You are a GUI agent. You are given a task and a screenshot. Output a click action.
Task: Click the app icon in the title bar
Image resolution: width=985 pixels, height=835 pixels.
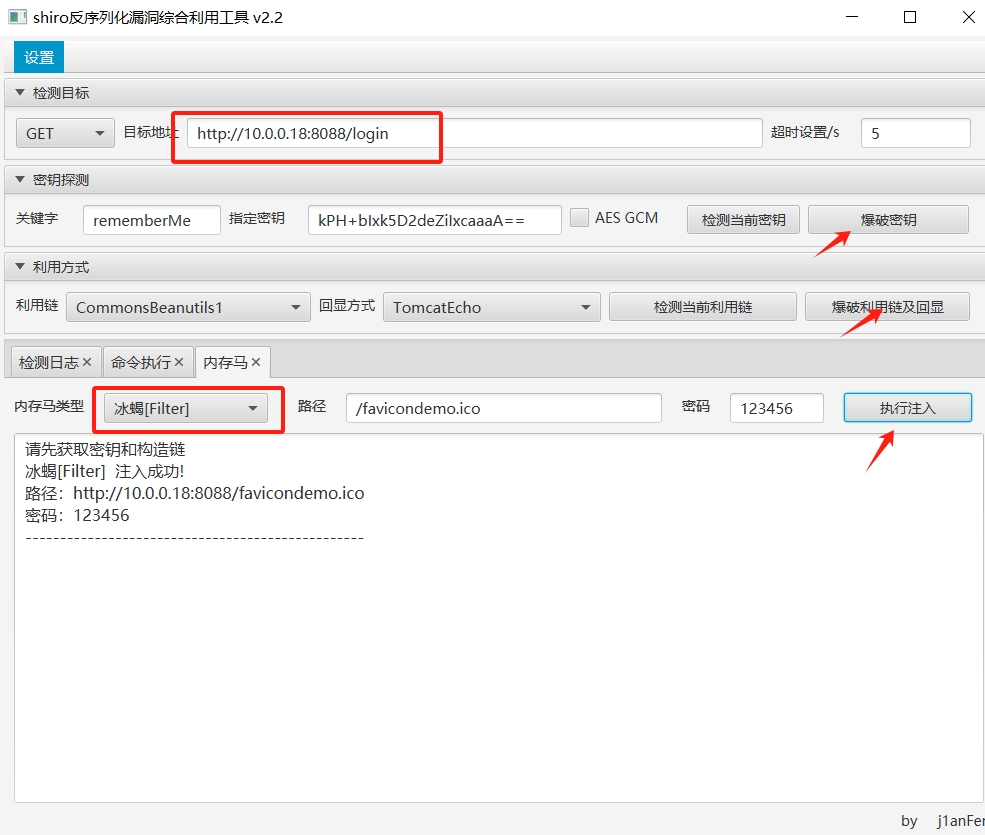(17, 17)
